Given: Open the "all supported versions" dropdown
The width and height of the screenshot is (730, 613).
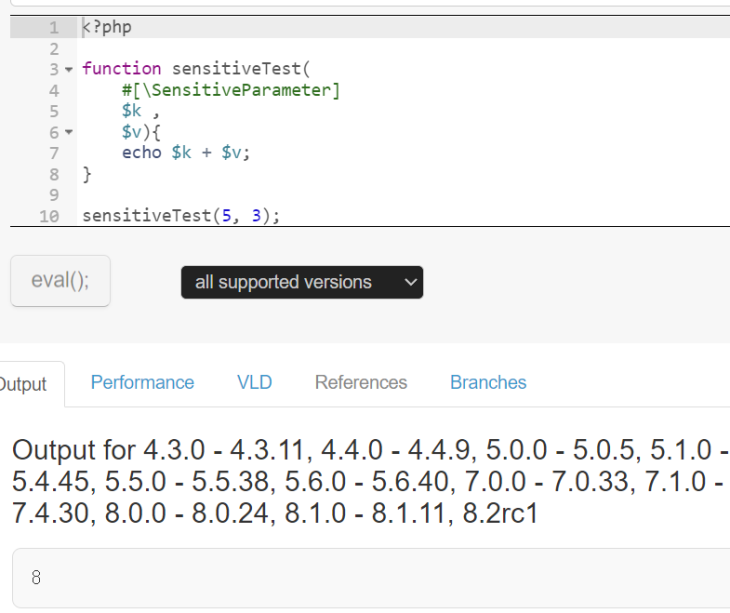Looking at the screenshot, I should [x=302, y=282].
